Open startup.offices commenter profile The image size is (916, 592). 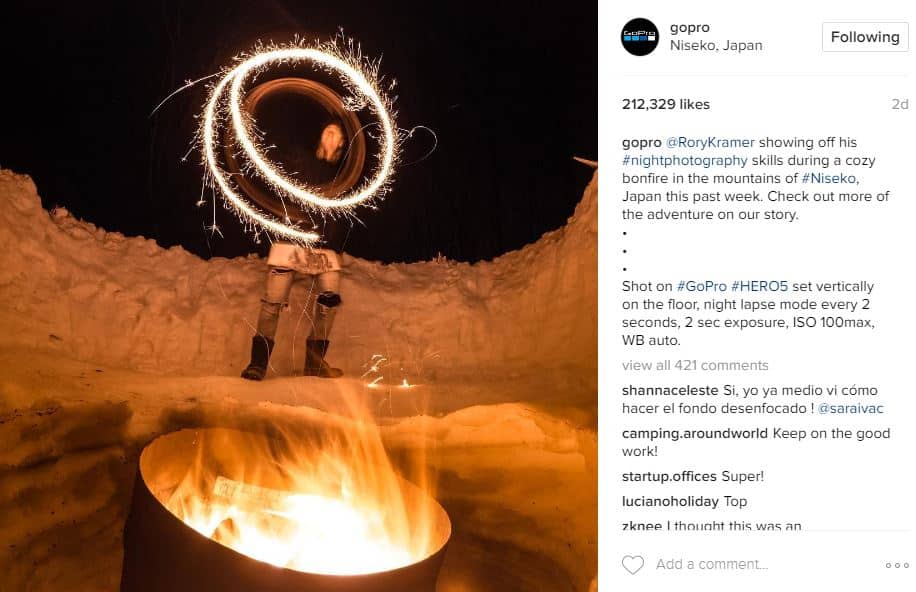coord(669,476)
